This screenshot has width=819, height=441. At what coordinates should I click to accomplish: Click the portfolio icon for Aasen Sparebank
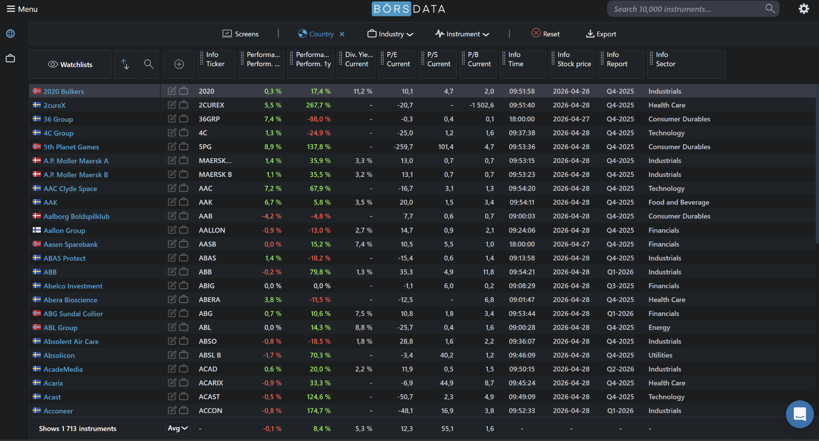point(184,244)
